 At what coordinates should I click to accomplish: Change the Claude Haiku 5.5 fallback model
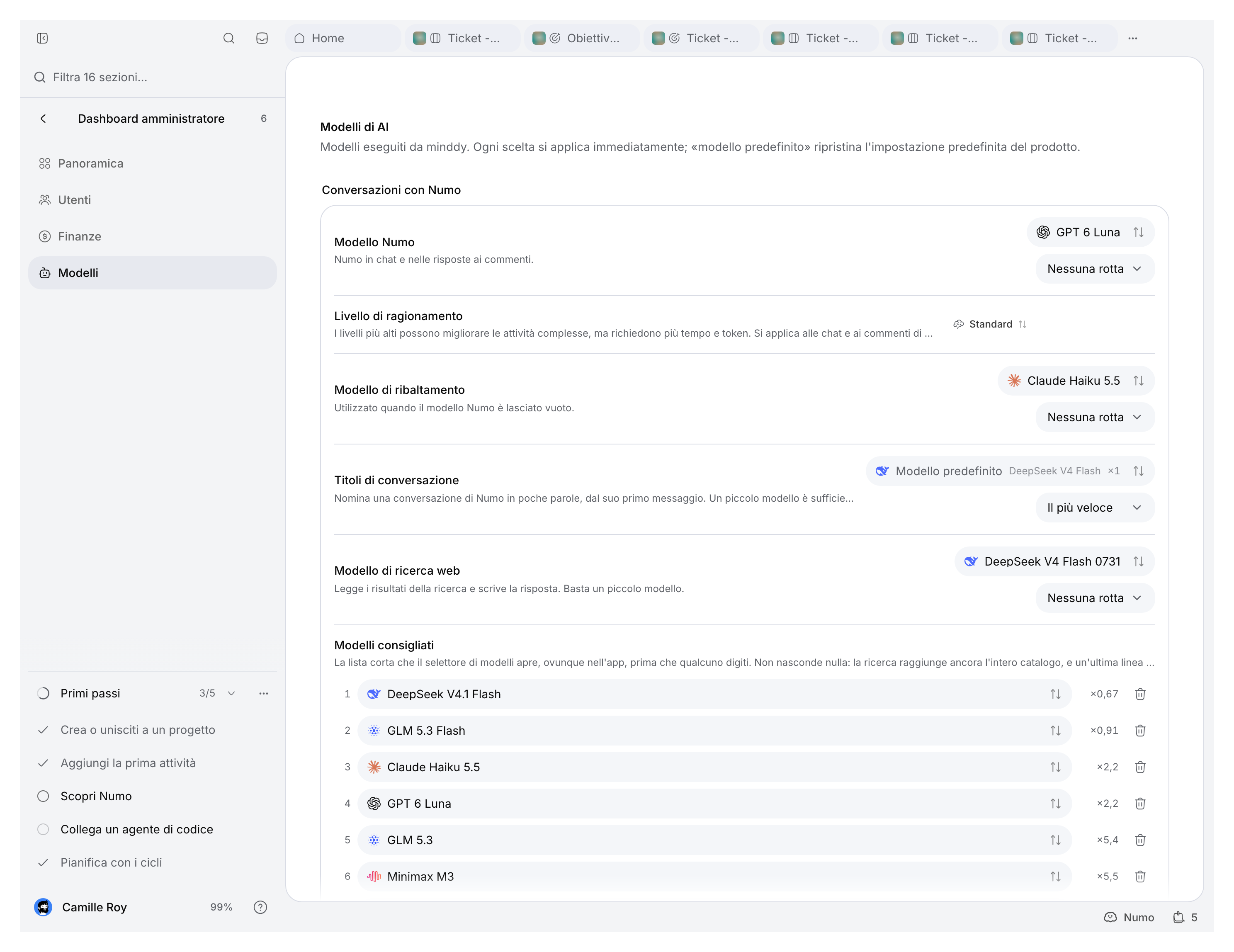coord(1075,381)
